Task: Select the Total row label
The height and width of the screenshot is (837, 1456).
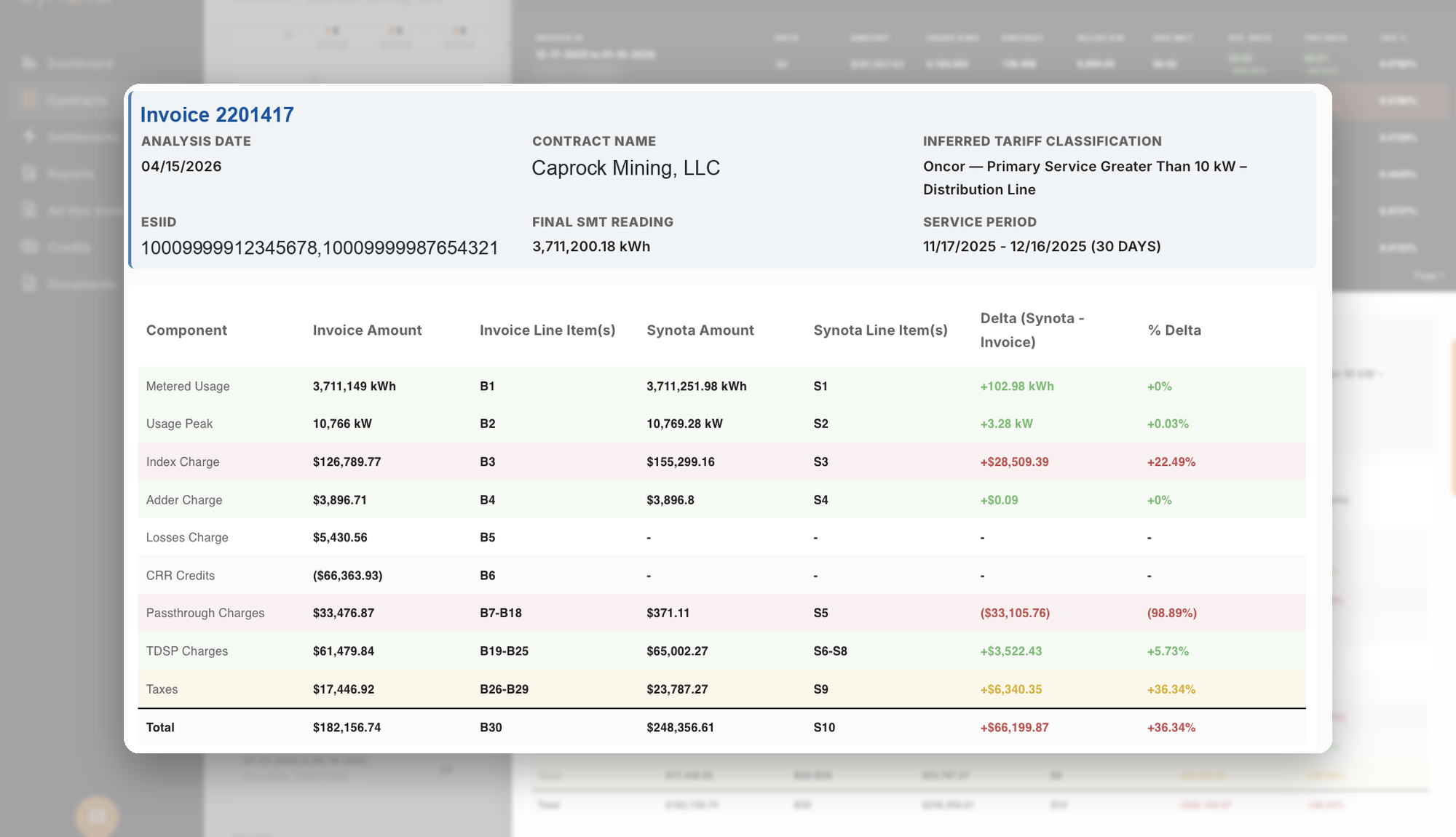Action: (160, 728)
